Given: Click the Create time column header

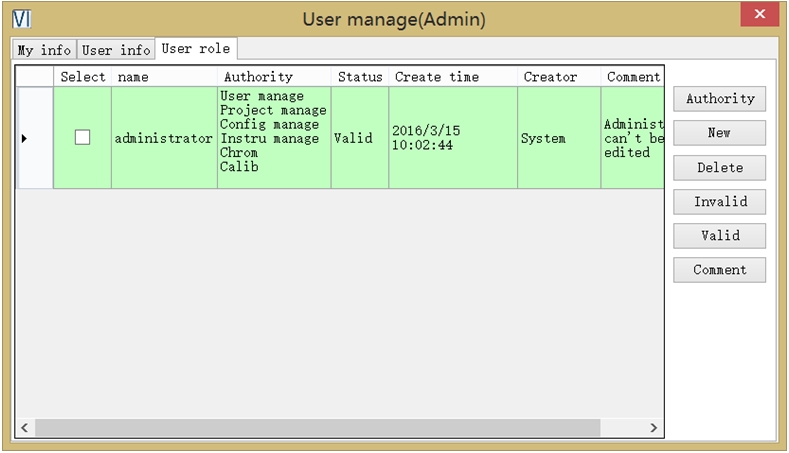Looking at the screenshot, I should [x=437, y=77].
